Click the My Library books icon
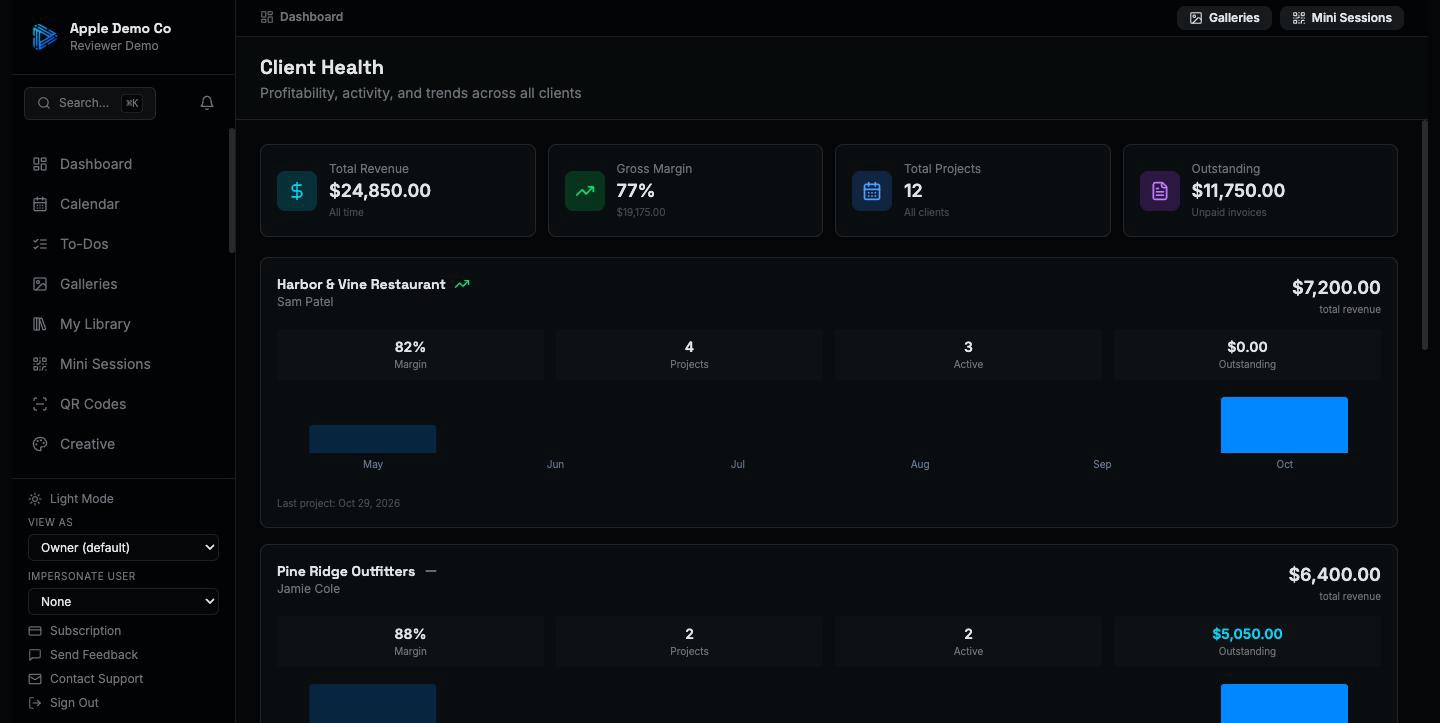This screenshot has height=723, width=1440. click(x=40, y=324)
